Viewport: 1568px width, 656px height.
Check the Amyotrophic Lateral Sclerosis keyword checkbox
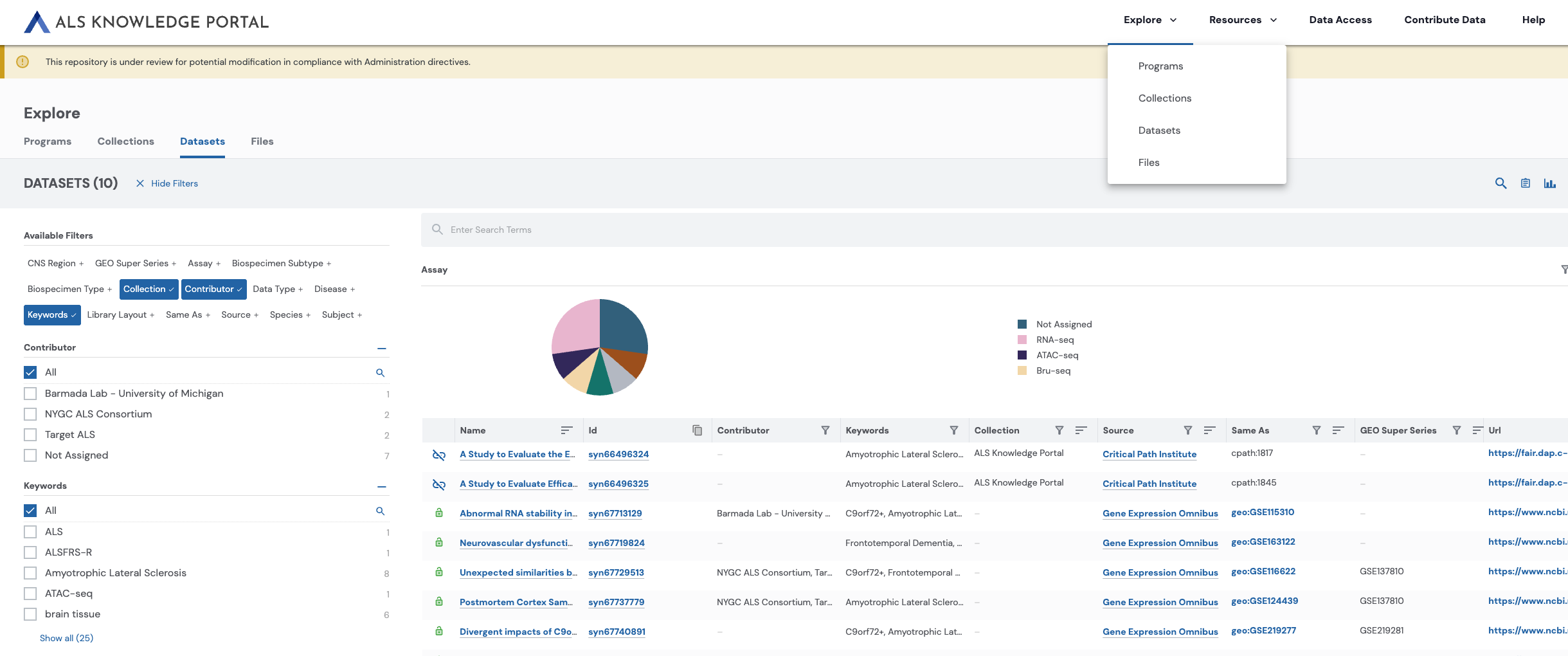click(x=30, y=573)
